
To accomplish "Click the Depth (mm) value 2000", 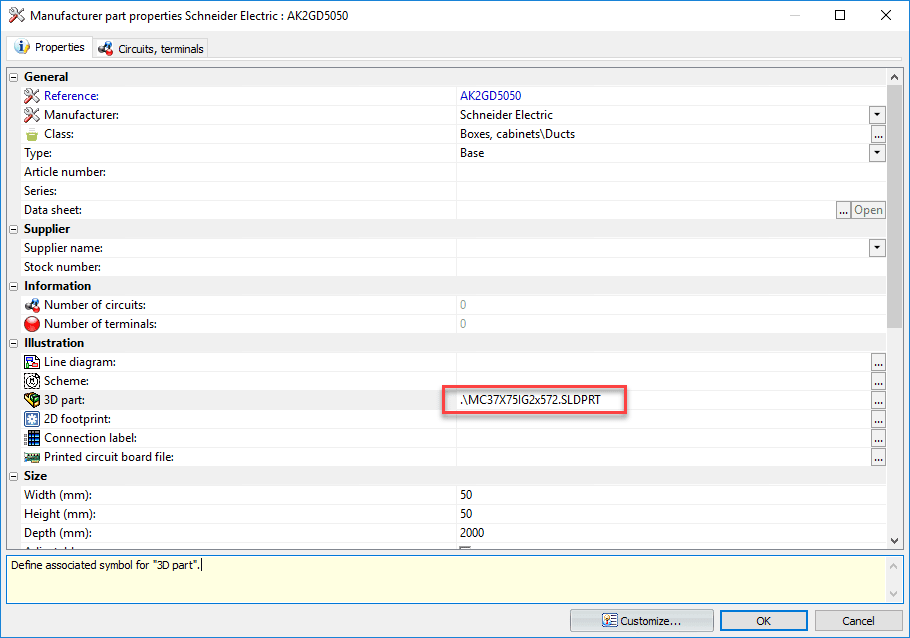I will (472, 533).
